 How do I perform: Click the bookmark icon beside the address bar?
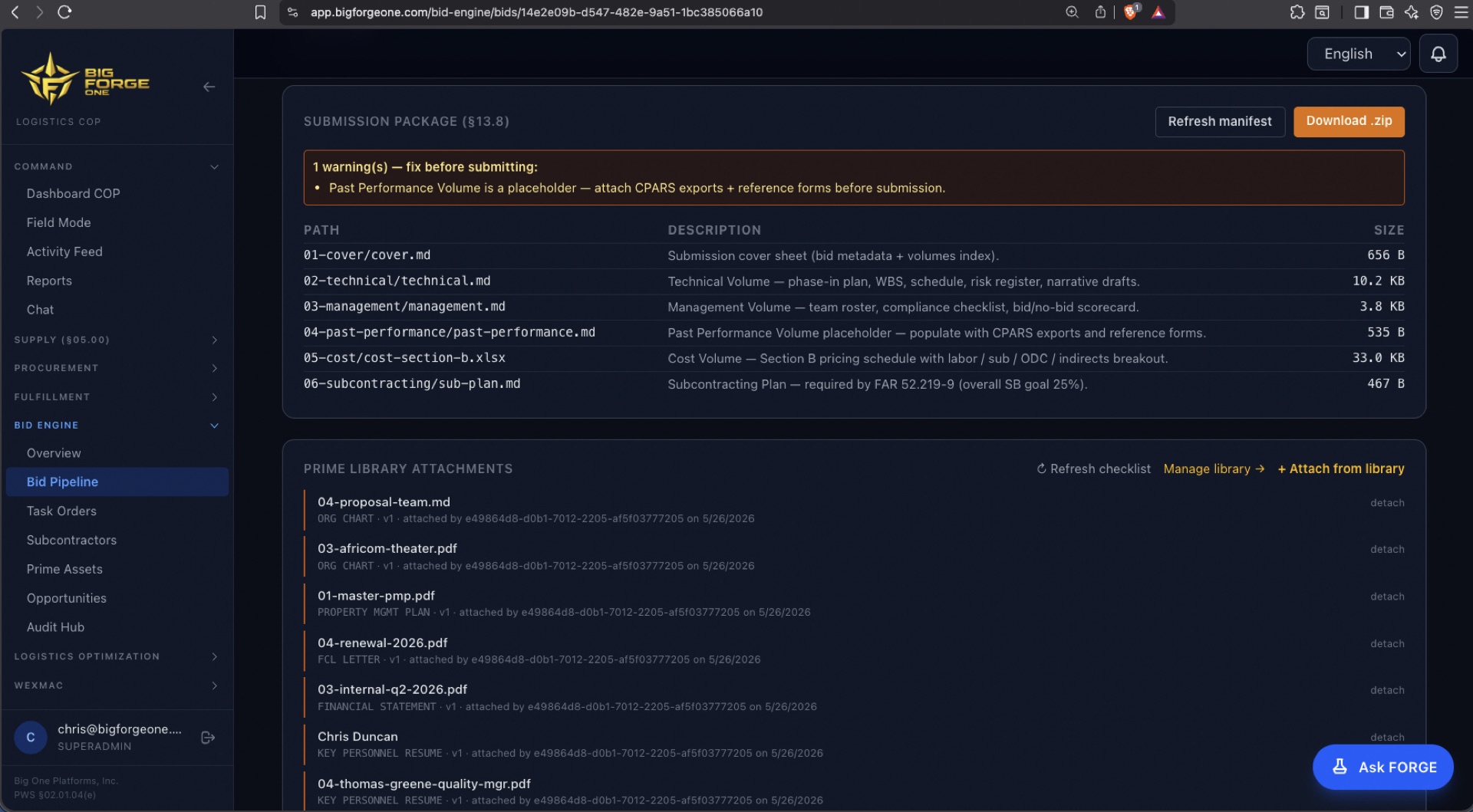(x=261, y=12)
